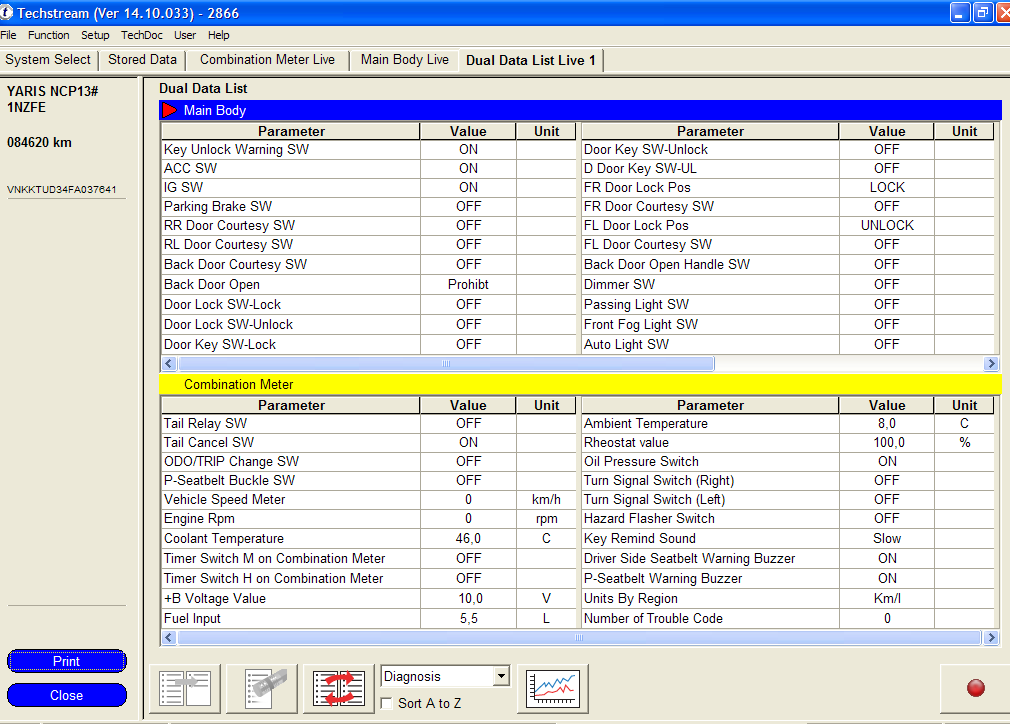The height and width of the screenshot is (724, 1010).
Task: Click the swap lists red arrows icon
Action: pos(339,688)
